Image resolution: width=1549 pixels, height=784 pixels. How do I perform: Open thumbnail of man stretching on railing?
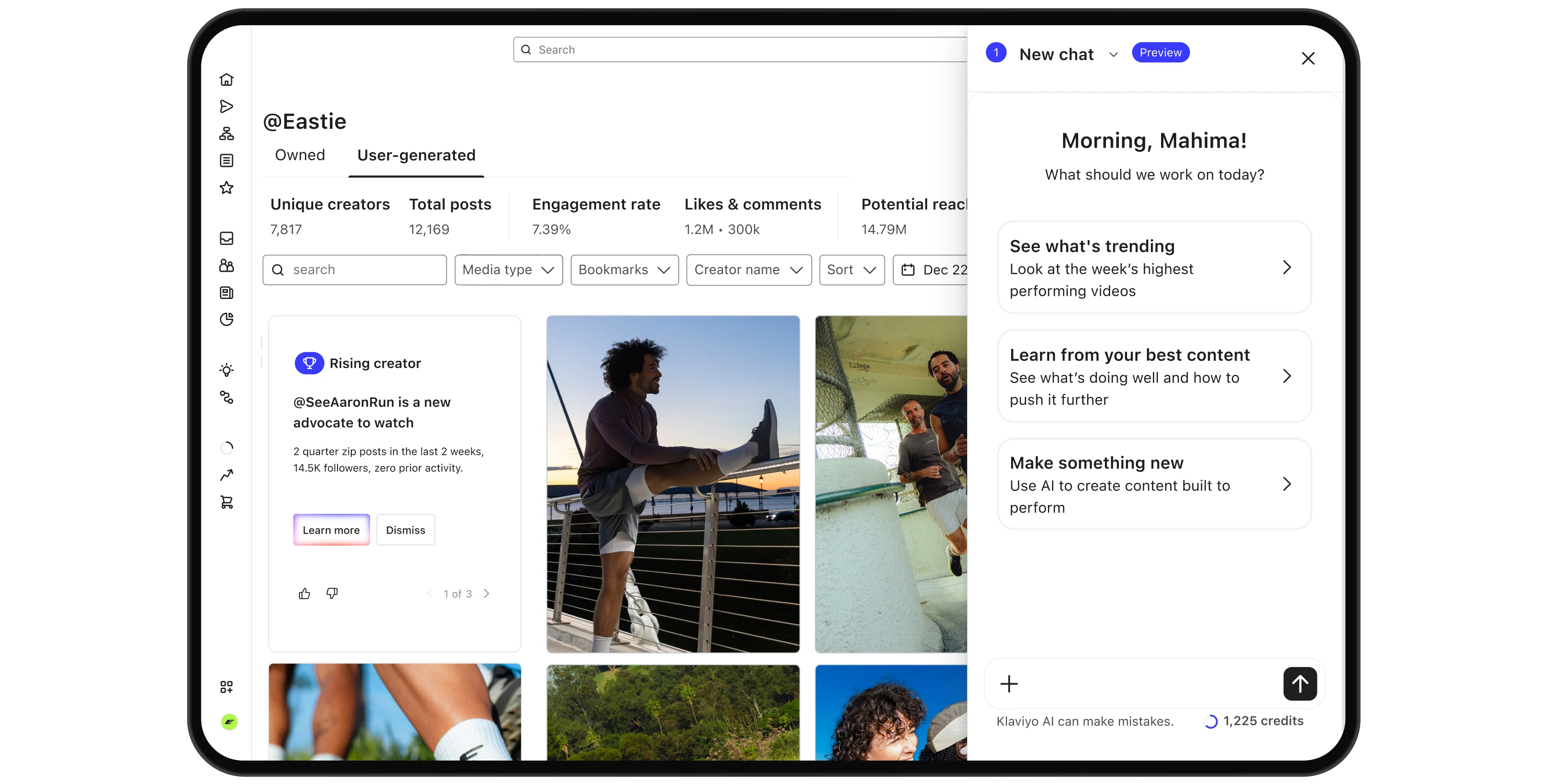673,484
